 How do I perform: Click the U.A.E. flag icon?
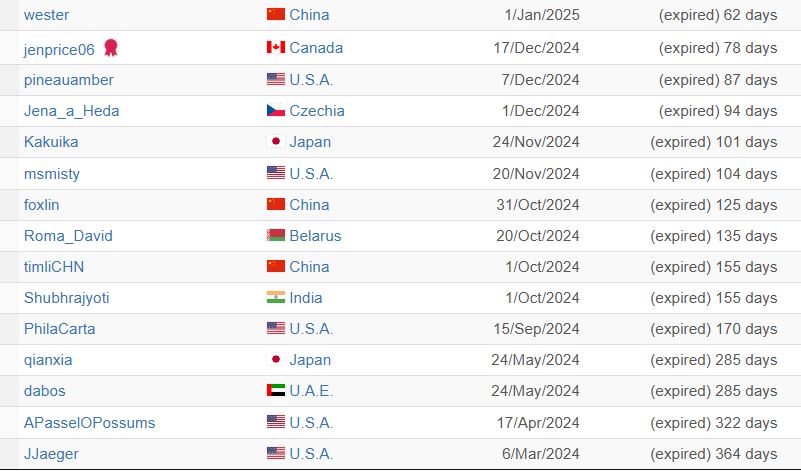click(276, 391)
